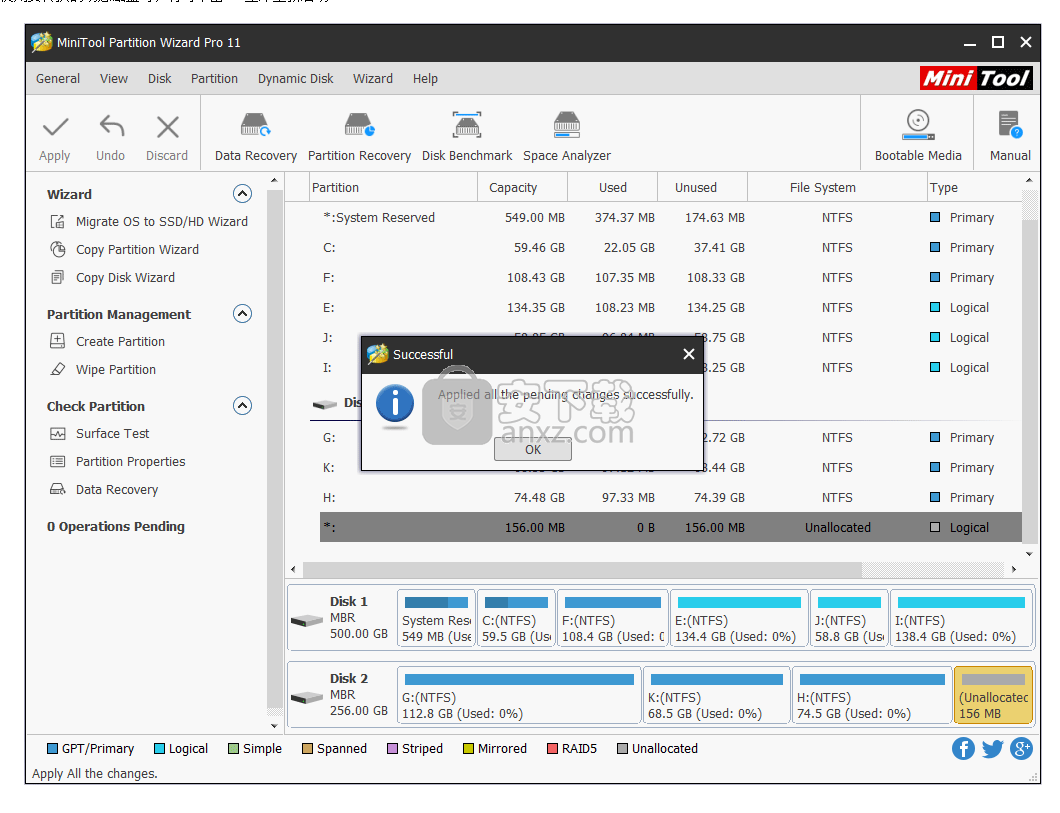Select I:(NTFS) block in Disk 1 map
Image resolution: width=1060 pixels, height=813 pixels.
click(961, 618)
